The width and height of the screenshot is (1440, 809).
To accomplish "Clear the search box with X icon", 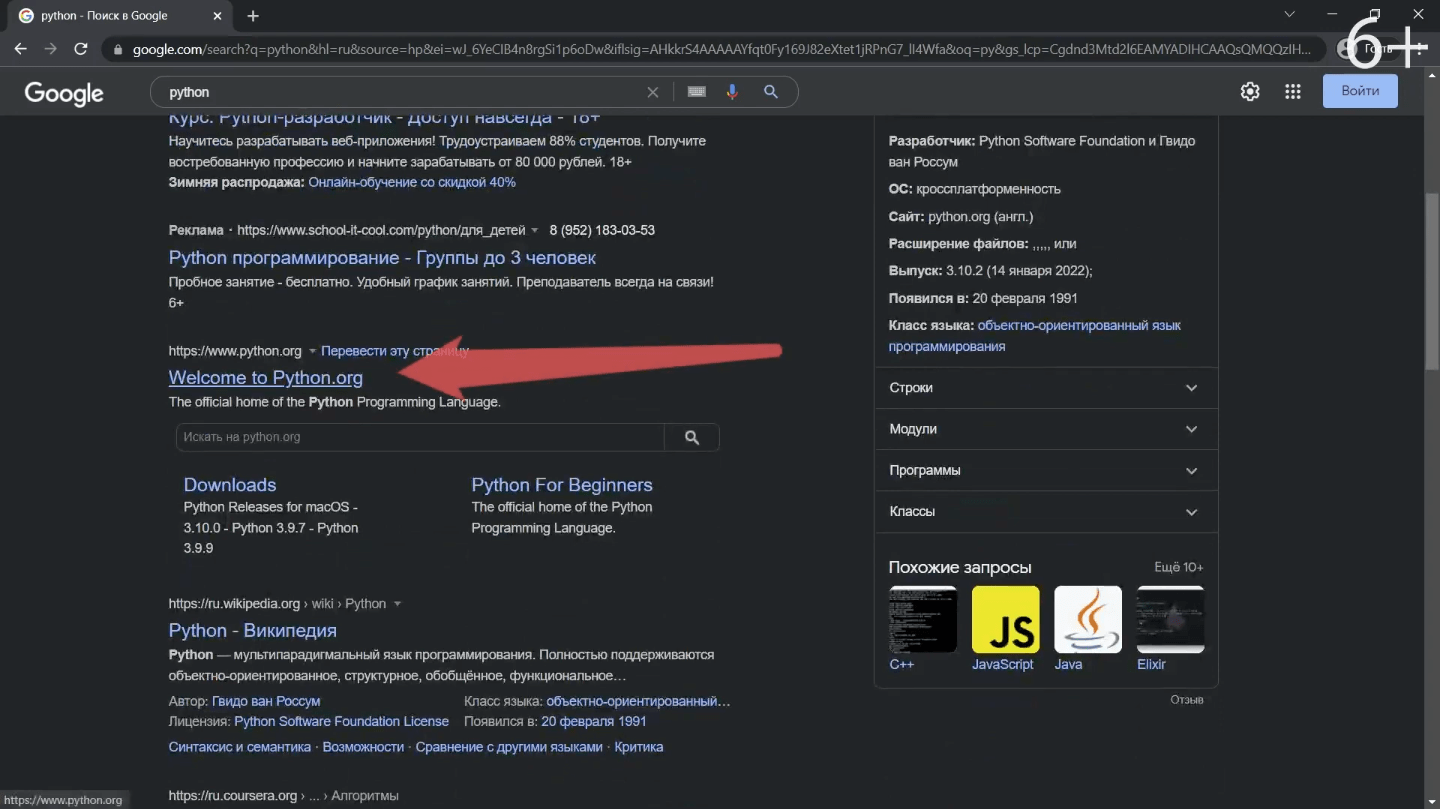I will click(x=653, y=92).
